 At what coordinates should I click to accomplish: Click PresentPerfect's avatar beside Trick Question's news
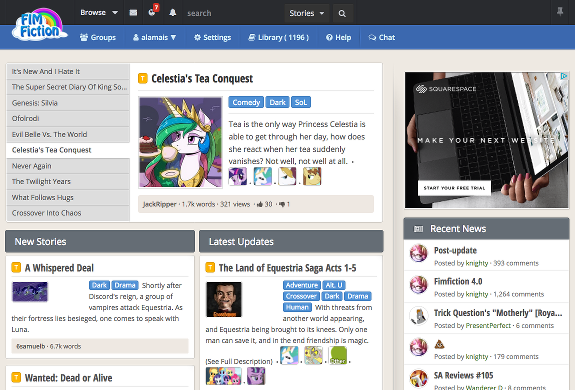click(418, 316)
